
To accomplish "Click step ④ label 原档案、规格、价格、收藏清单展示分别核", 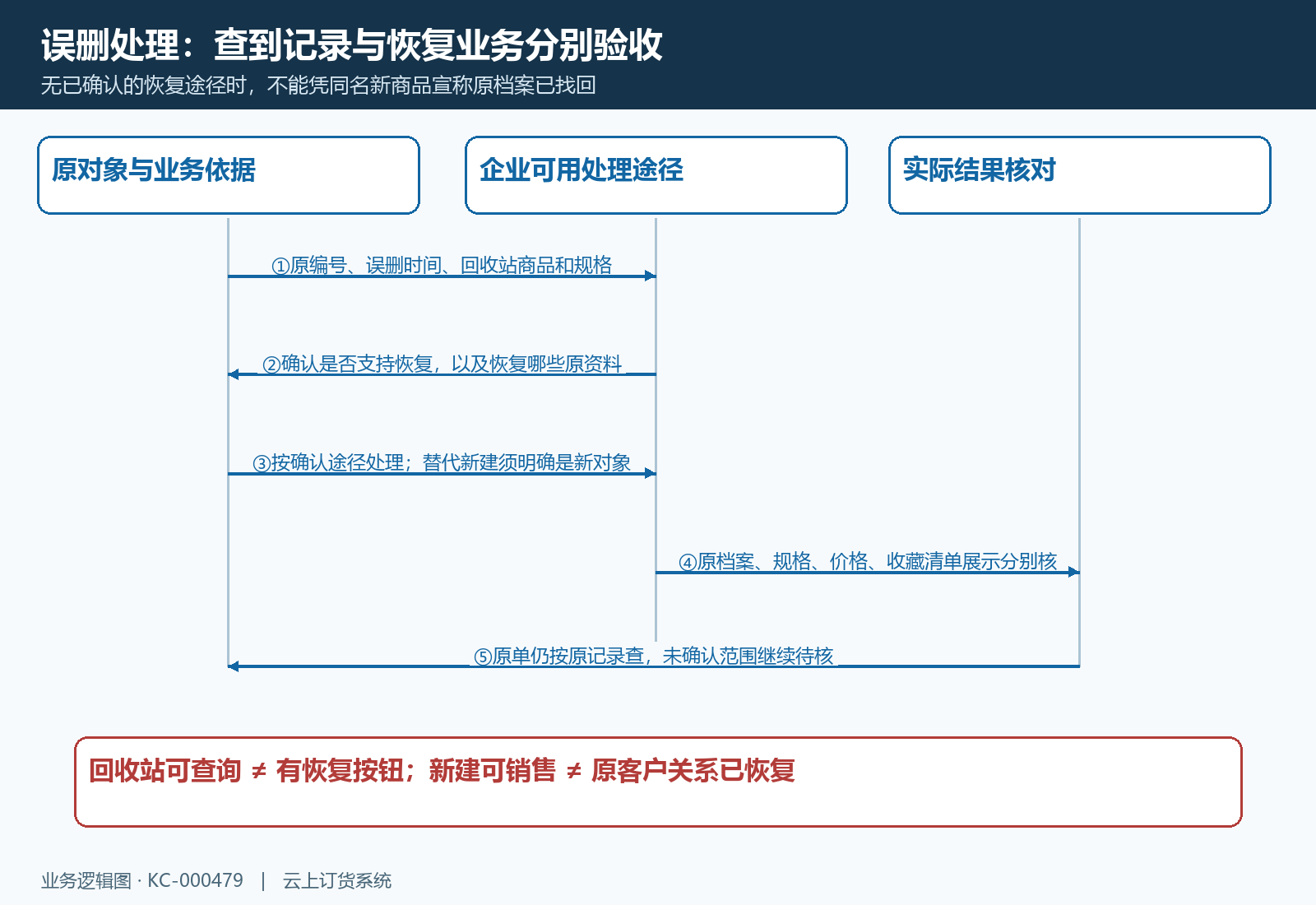I will (868, 561).
